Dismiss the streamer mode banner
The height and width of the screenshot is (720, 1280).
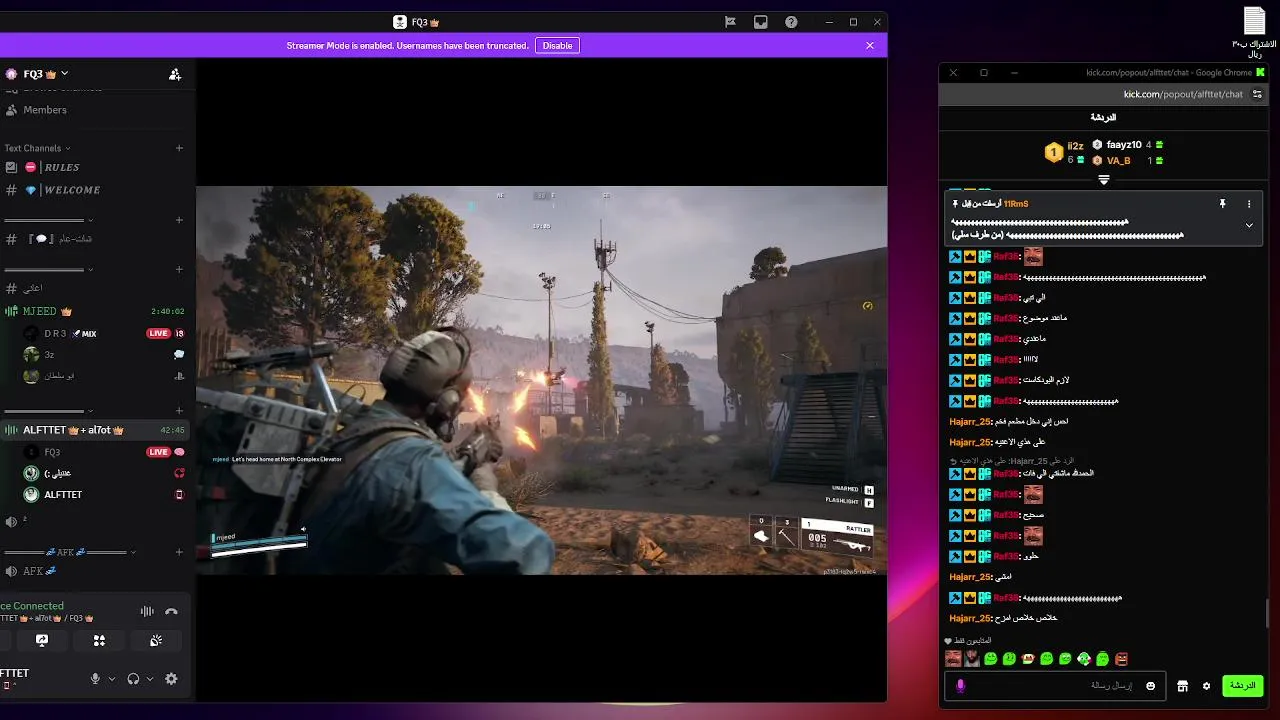[x=870, y=45]
